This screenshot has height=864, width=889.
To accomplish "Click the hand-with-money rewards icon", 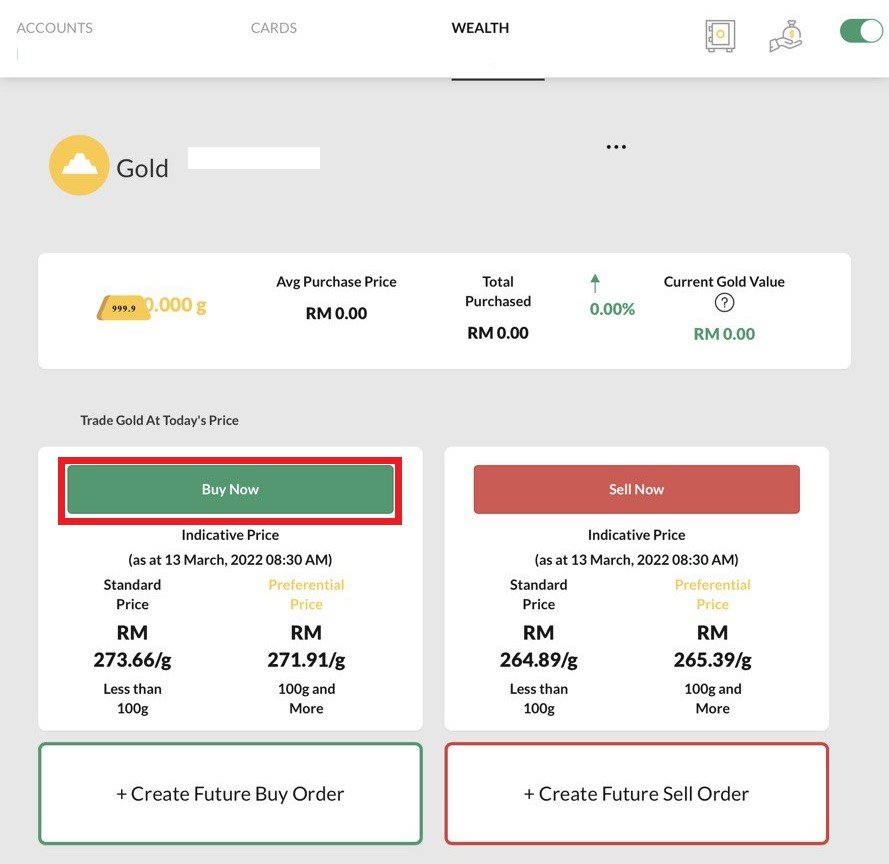I will [786, 34].
